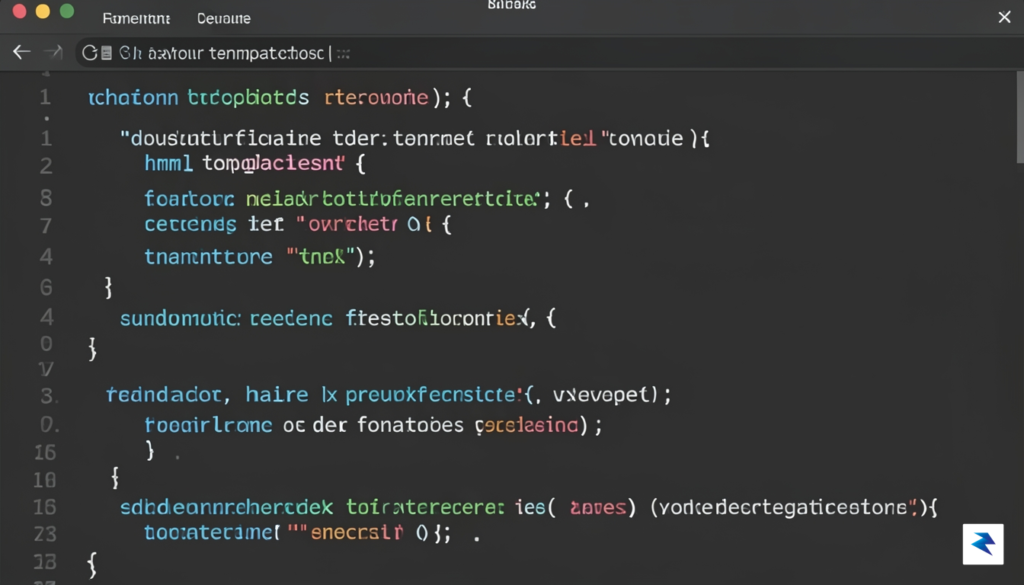The height and width of the screenshot is (585, 1024).
Task: Click the code line 'tnamnttore "tnek");'
Action: (260, 257)
